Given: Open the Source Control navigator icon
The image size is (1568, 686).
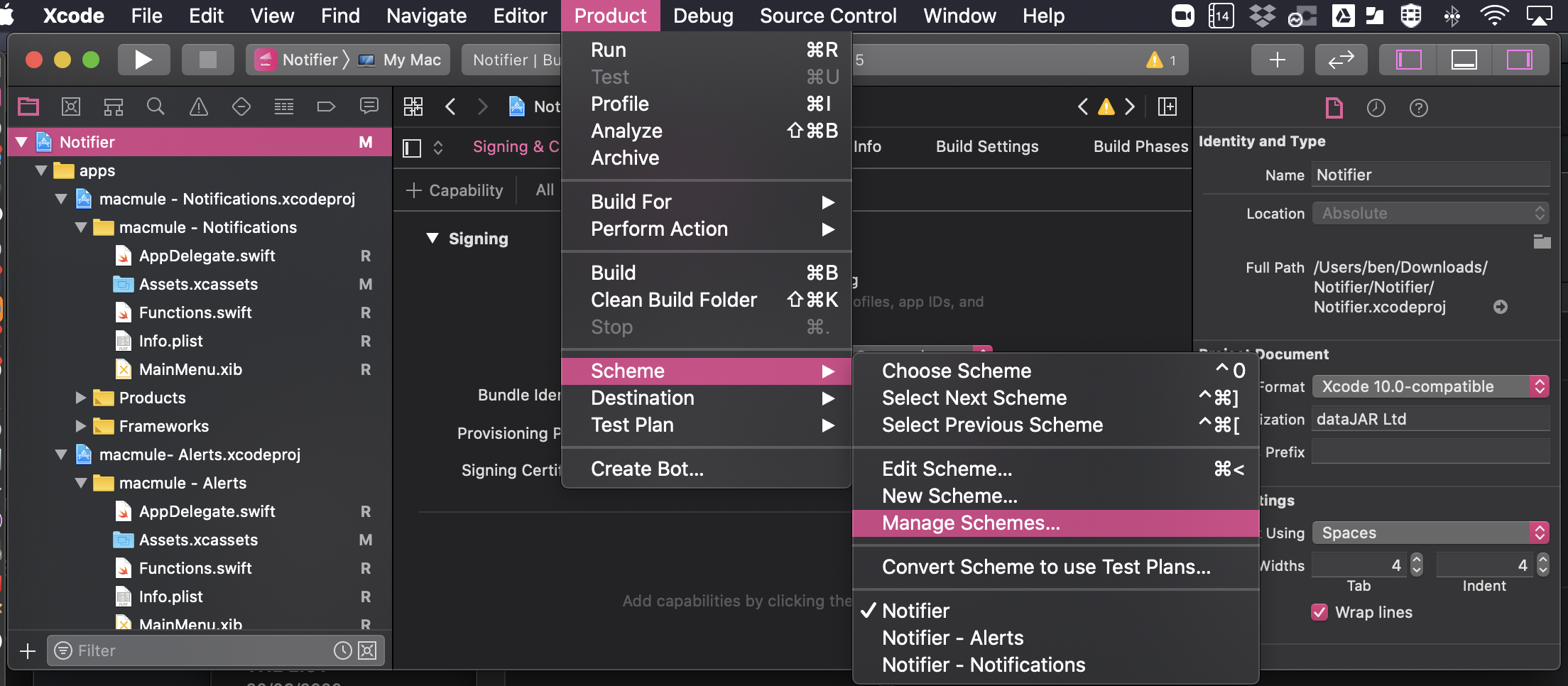Looking at the screenshot, I should tap(71, 107).
